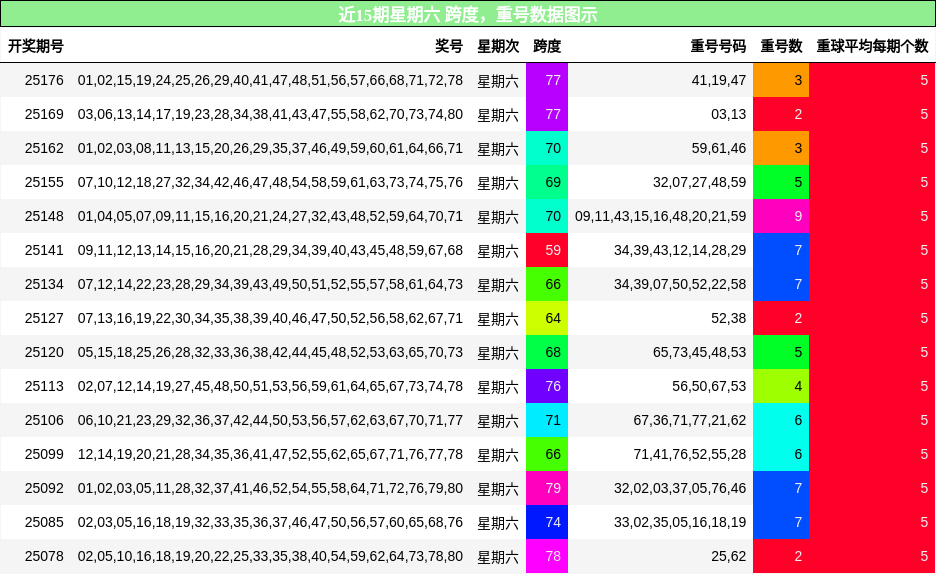Image resolution: width=936 pixels, height=574 pixels.
Task: Click the 星期次 column header
Action: (x=498, y=46)
